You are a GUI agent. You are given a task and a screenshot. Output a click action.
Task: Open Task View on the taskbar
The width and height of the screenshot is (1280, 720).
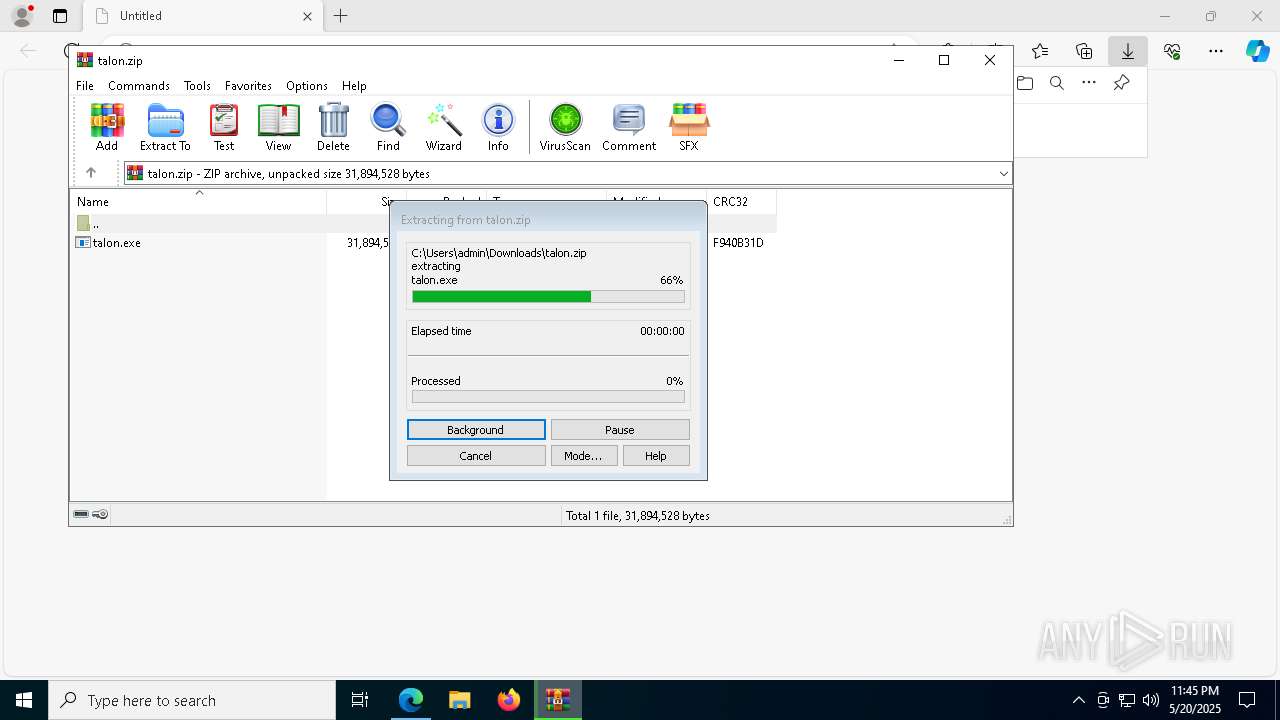[360, 700]
